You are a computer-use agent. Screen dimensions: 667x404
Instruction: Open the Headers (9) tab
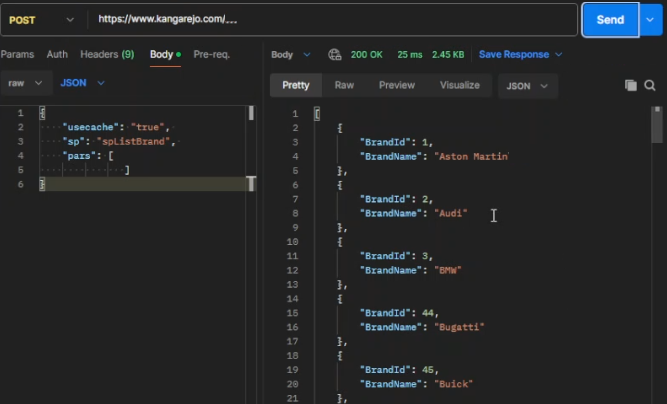(107, 54)
